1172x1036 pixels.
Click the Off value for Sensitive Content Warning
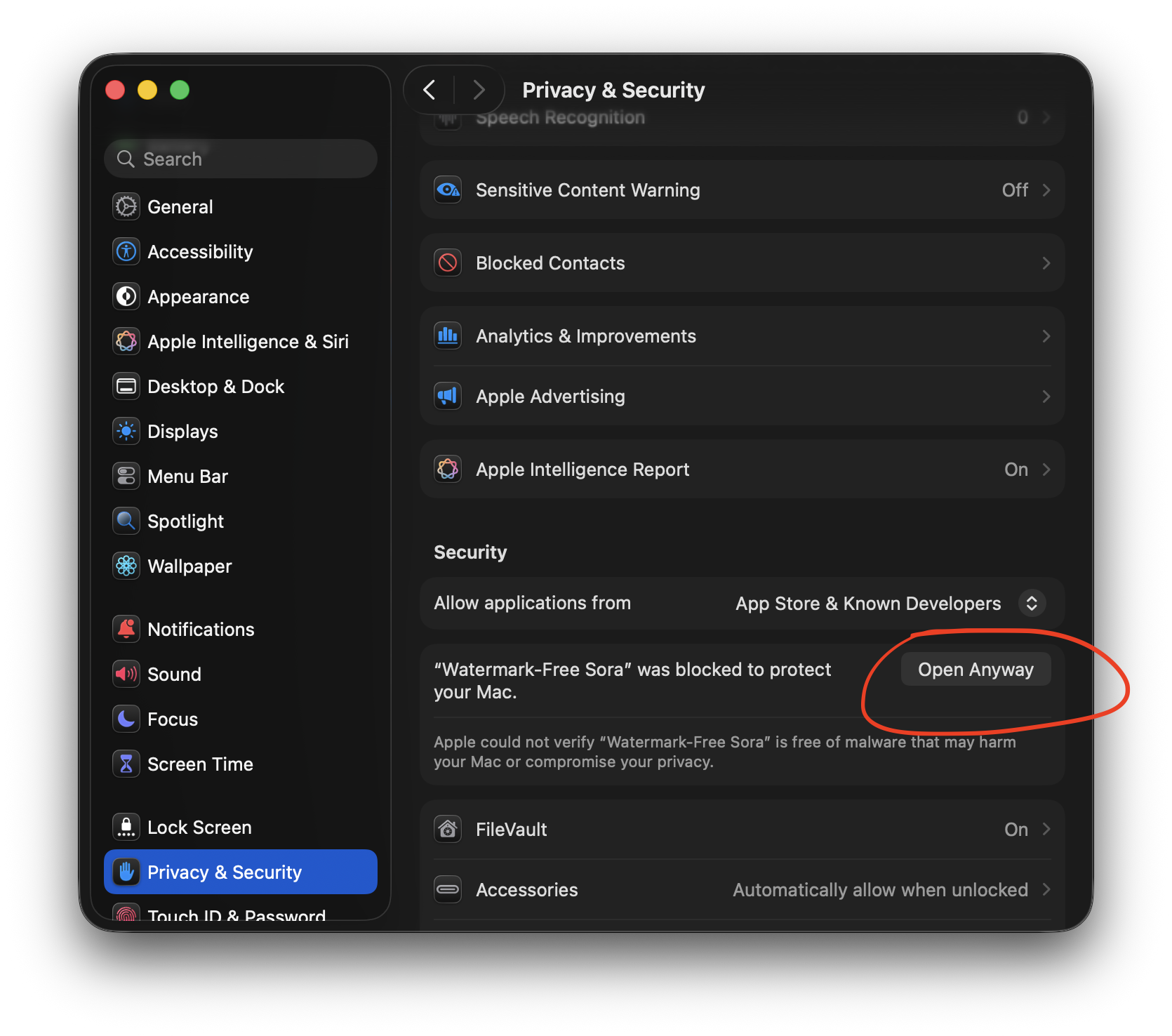tap(1015, 190)
